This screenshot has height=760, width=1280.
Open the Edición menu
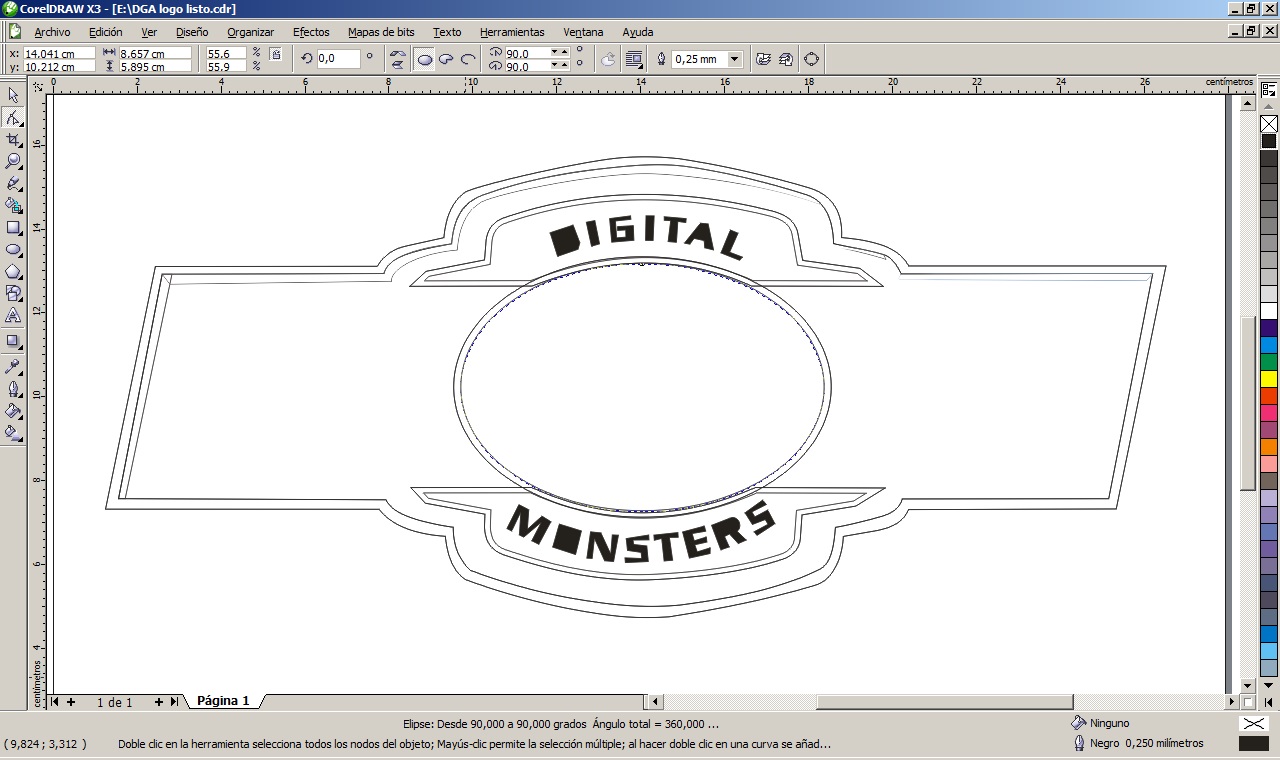point(106,32)
